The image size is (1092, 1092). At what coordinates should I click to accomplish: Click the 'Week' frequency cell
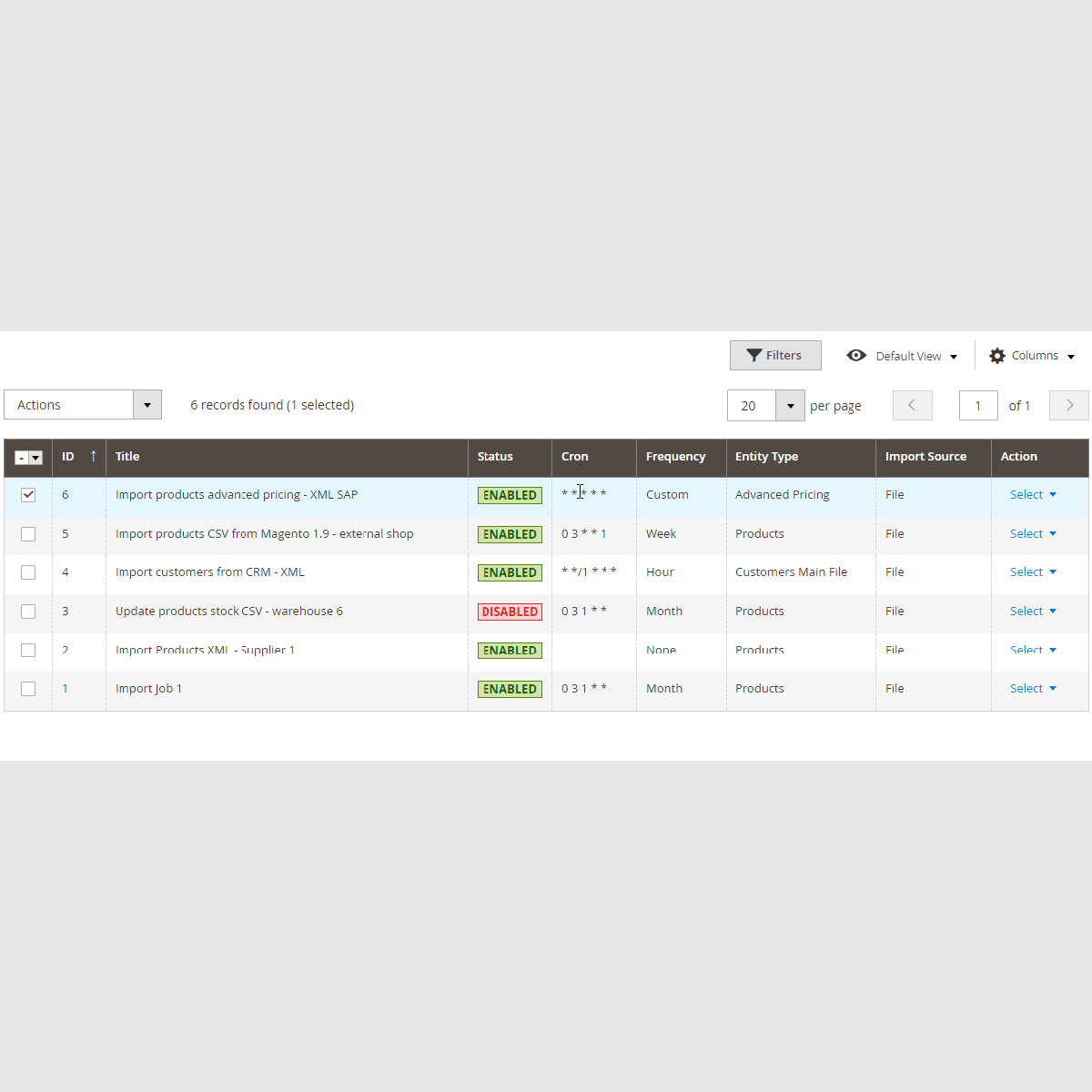[662, 534]
